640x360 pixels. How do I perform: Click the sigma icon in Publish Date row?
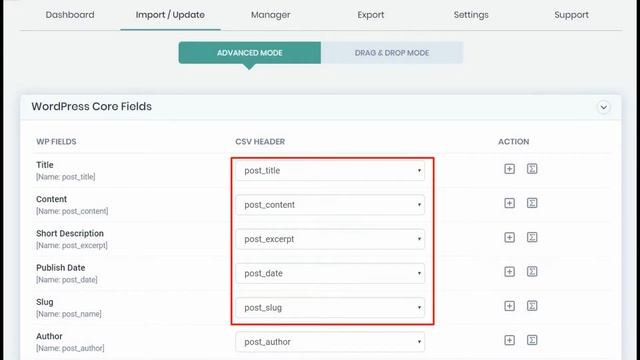tap(532, 272)
